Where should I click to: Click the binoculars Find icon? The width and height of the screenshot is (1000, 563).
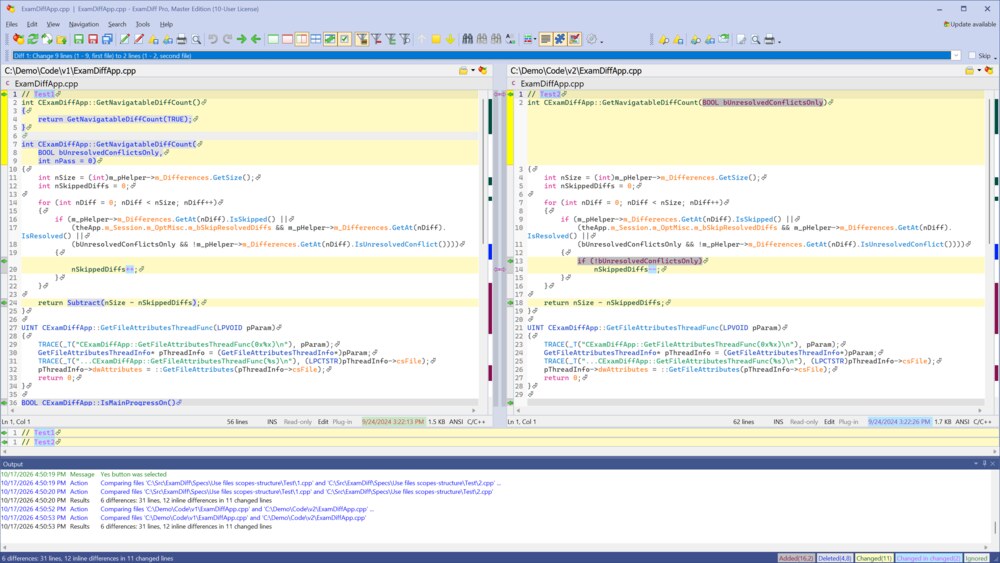point(467,40)
